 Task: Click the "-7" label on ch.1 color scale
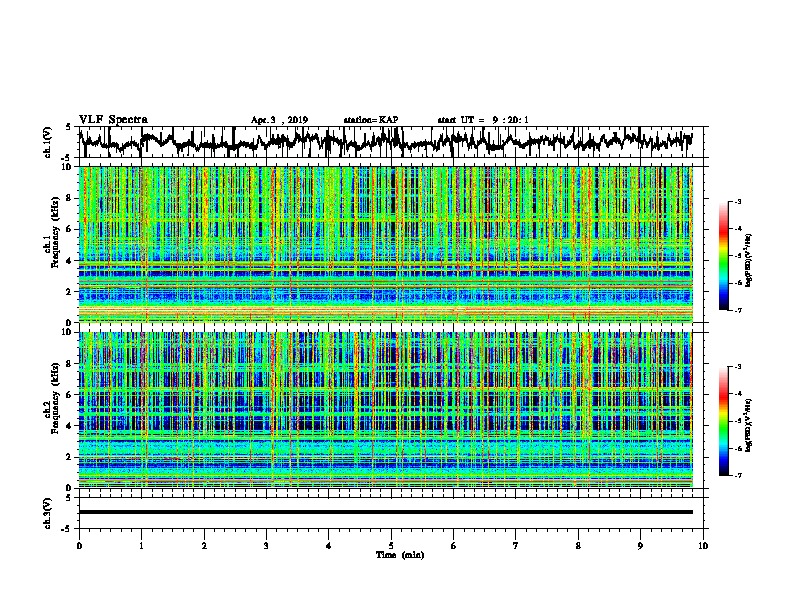click(x=737, y=310)
